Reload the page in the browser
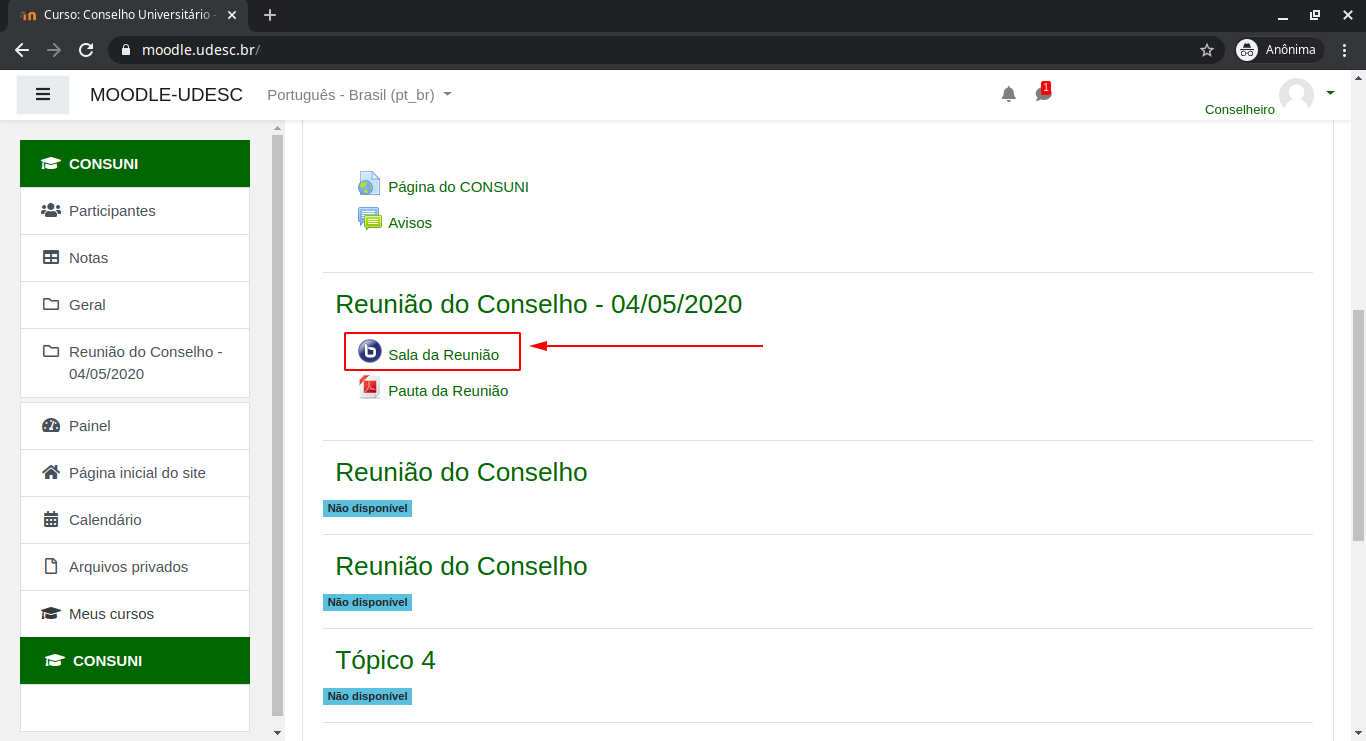Image resolution: width=1366 pixels, height=741 pixels. pyautogui.click(x=86, y=50)
